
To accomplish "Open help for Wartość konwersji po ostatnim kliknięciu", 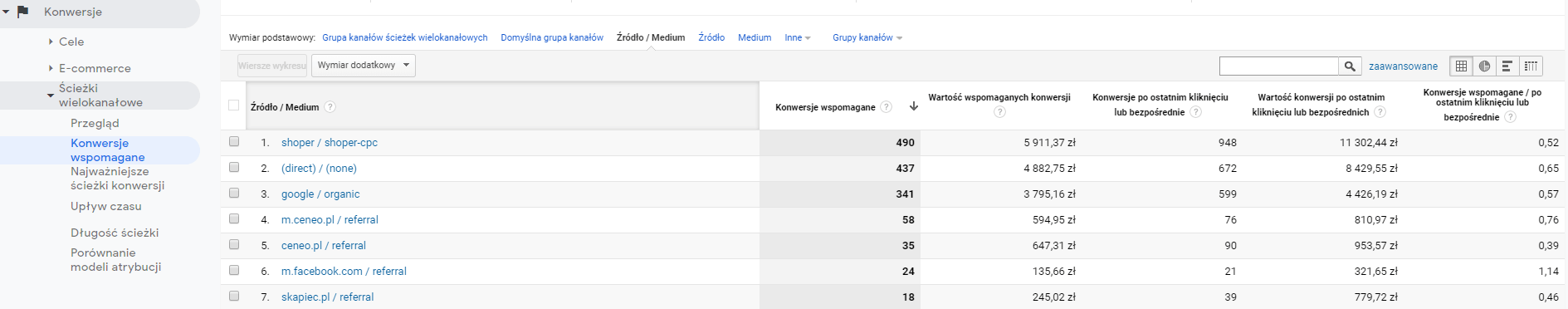I will coord(1380,112).
